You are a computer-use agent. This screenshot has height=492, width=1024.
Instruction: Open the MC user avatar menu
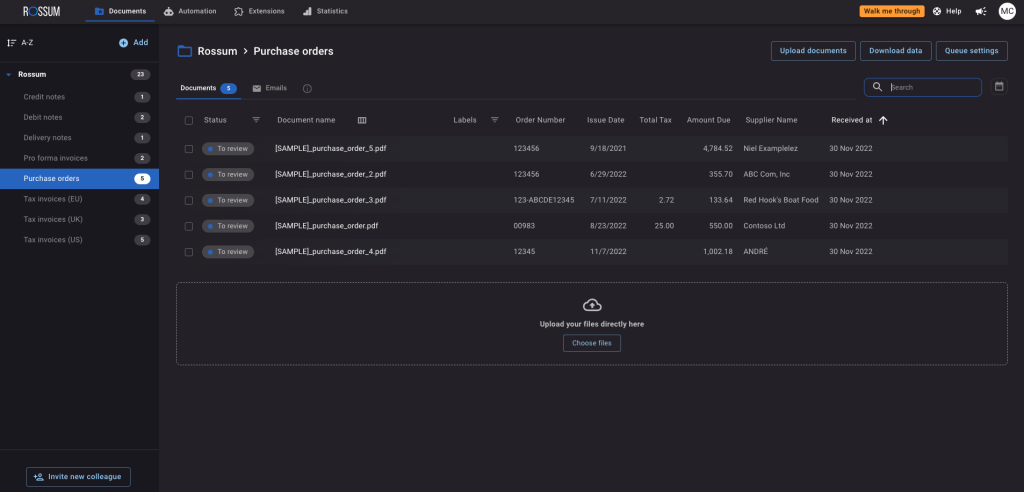click(x=1006, y=11)
